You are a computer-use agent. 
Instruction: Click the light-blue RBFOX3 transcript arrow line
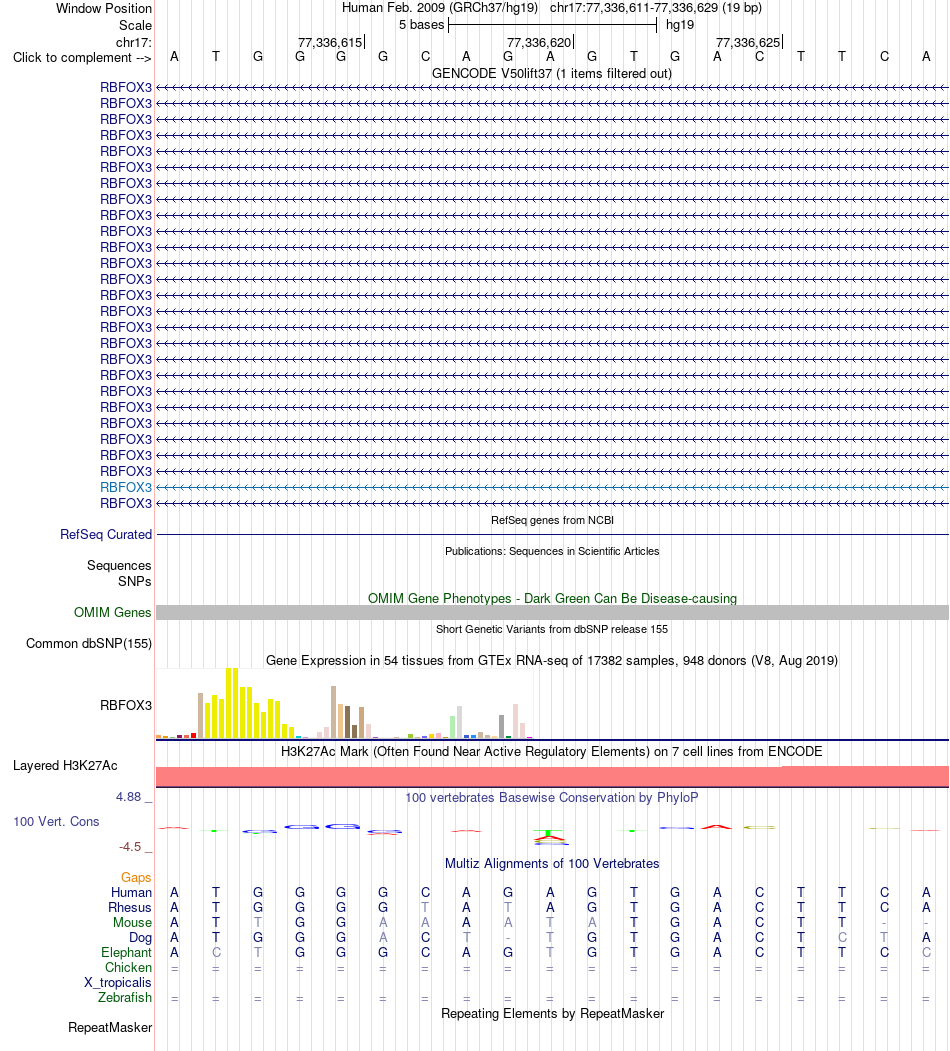click(x=552, y=487)
